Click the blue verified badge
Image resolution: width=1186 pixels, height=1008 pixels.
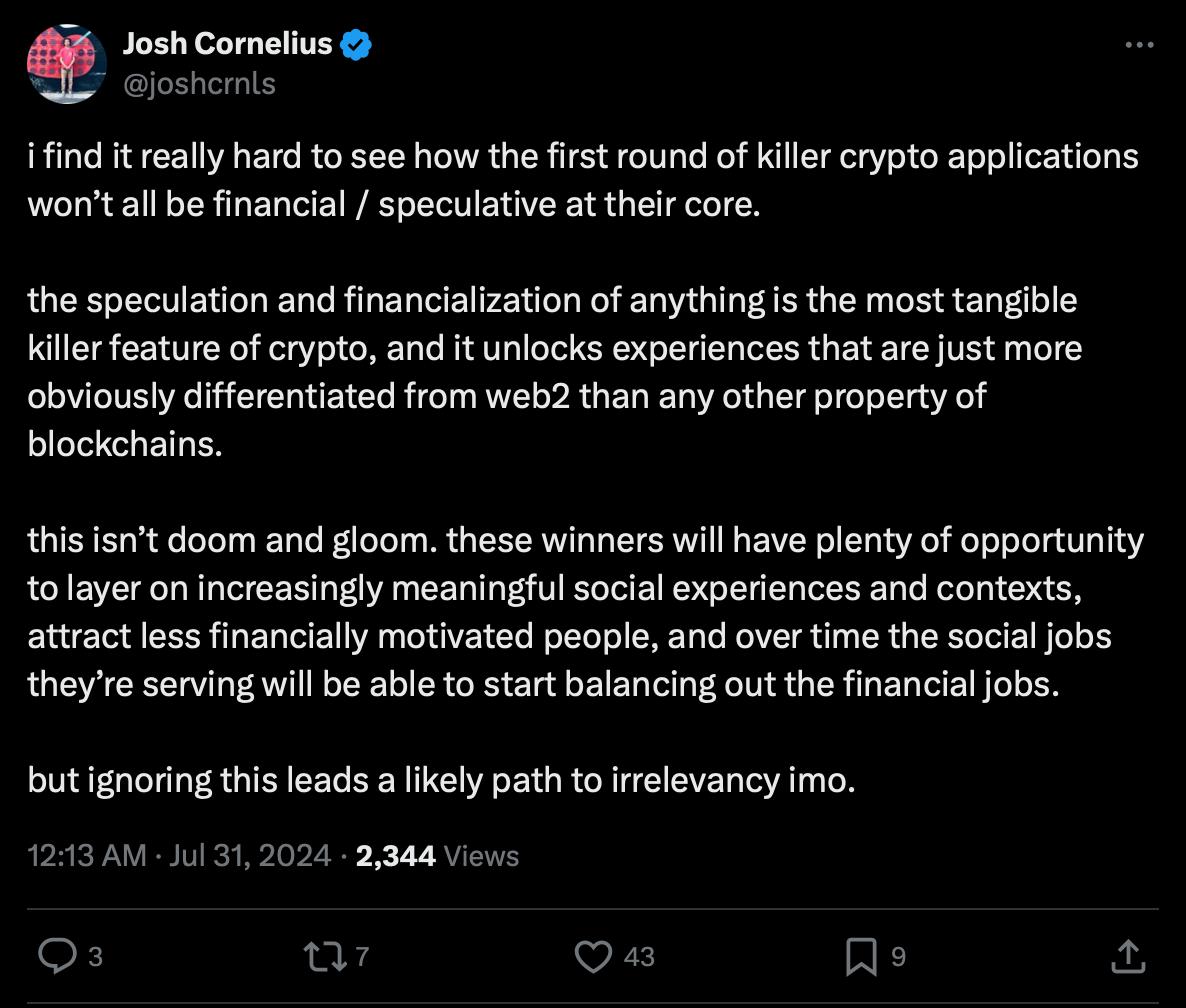pyautogui.click(x=356, y=45)
